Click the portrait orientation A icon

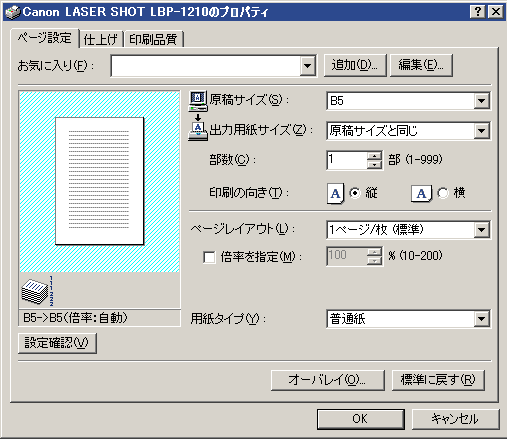(x=335, y=194)
